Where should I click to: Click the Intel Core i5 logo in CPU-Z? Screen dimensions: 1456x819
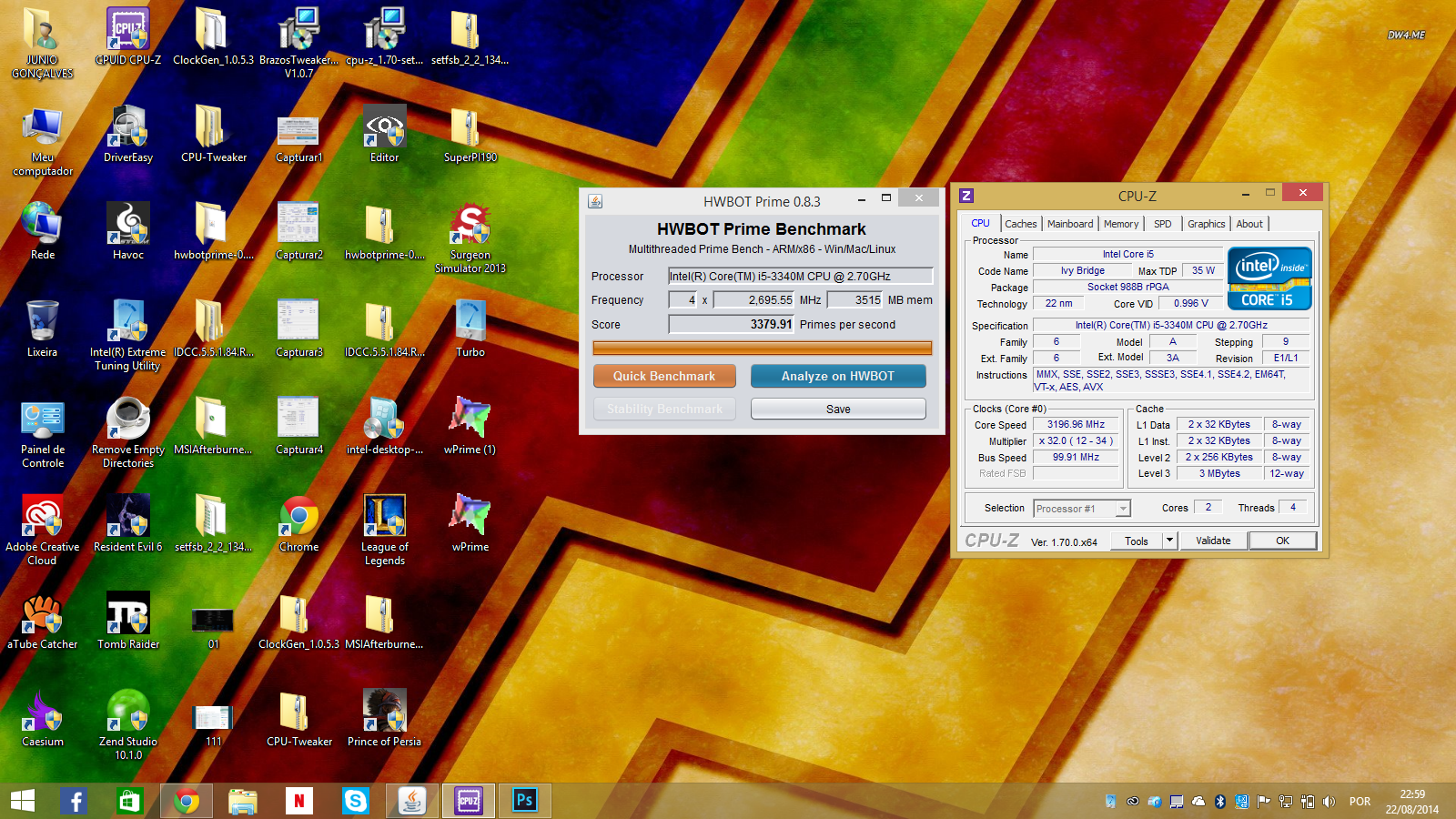coord(1269,278)
